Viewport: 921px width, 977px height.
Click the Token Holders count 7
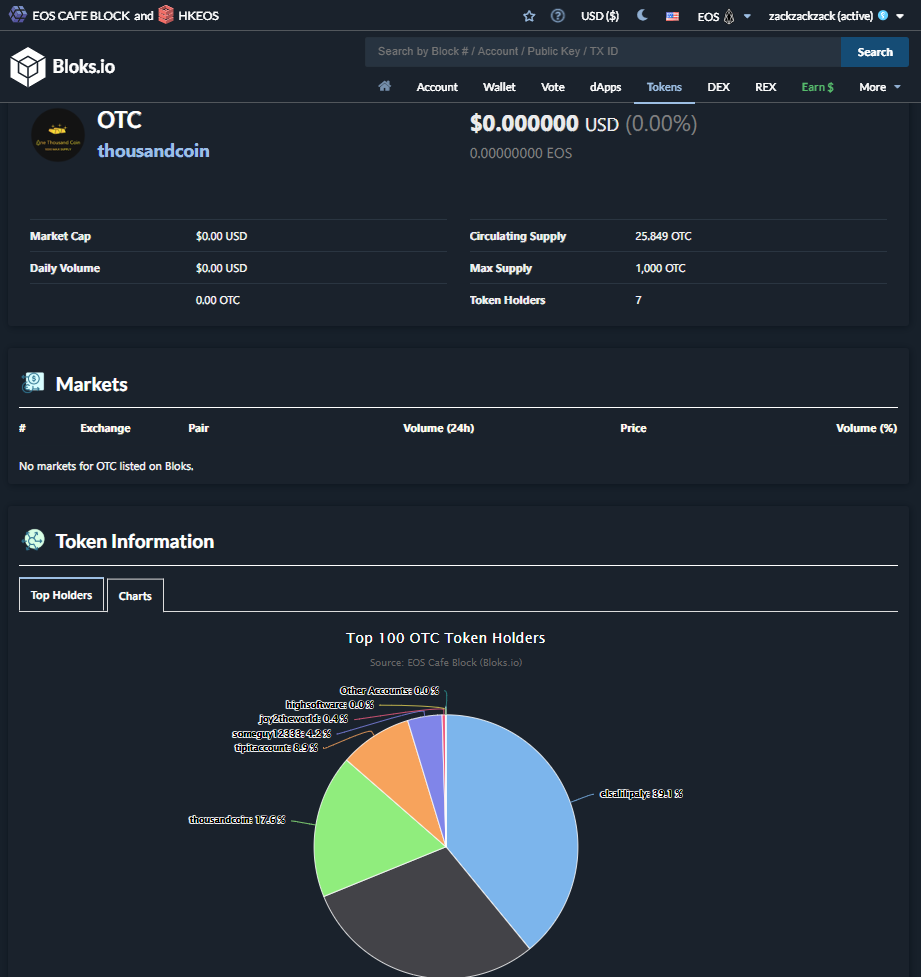(638, 300)
